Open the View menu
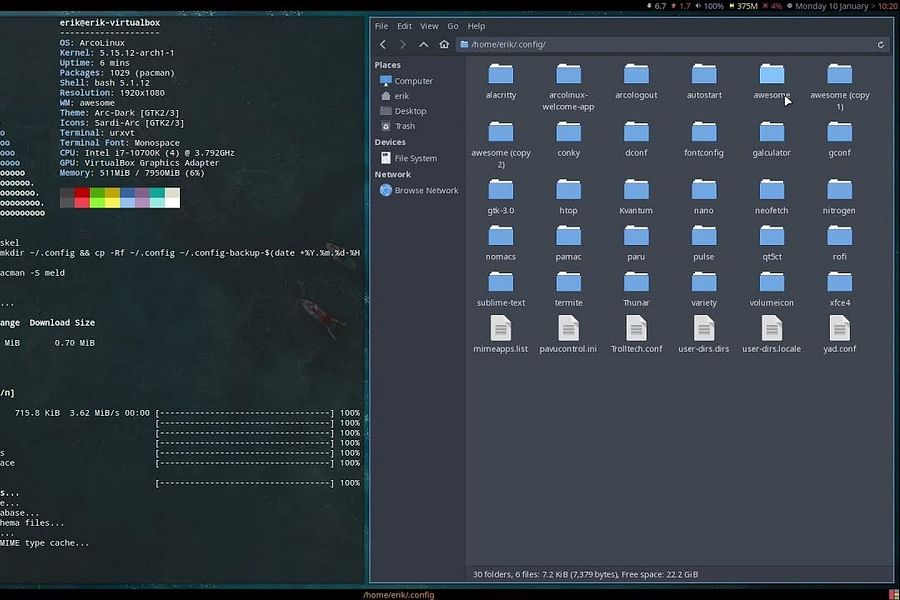The height and width of the screenshot is (600, 900). (429, 25)
